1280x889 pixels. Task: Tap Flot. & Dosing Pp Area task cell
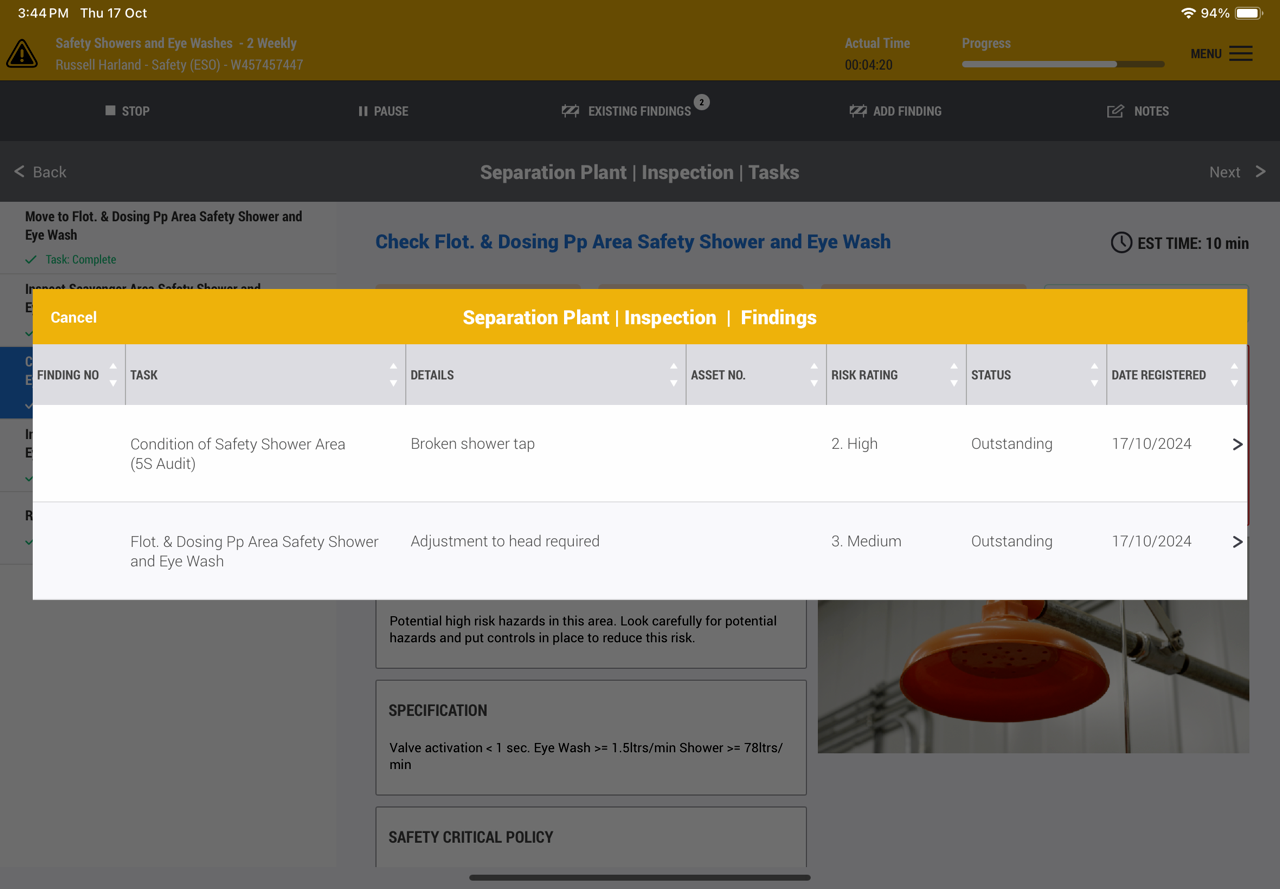click(x=254, y=552)
